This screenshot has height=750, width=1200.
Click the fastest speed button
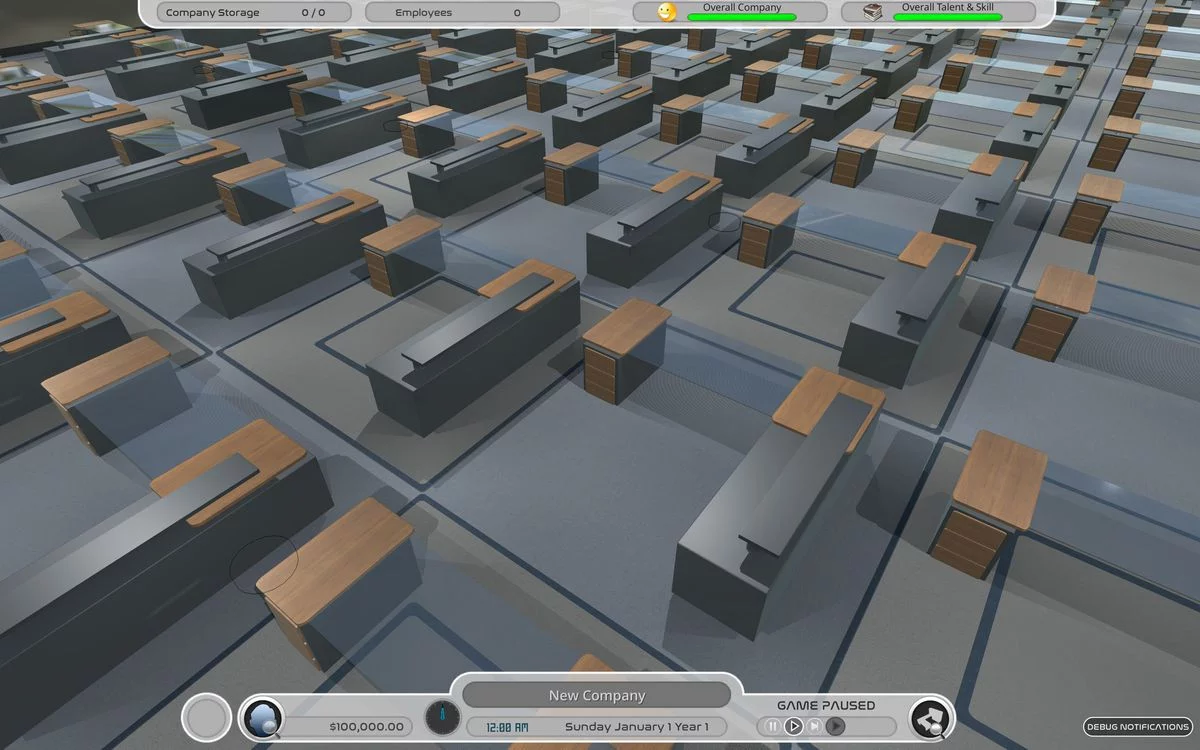pos(836,727)
